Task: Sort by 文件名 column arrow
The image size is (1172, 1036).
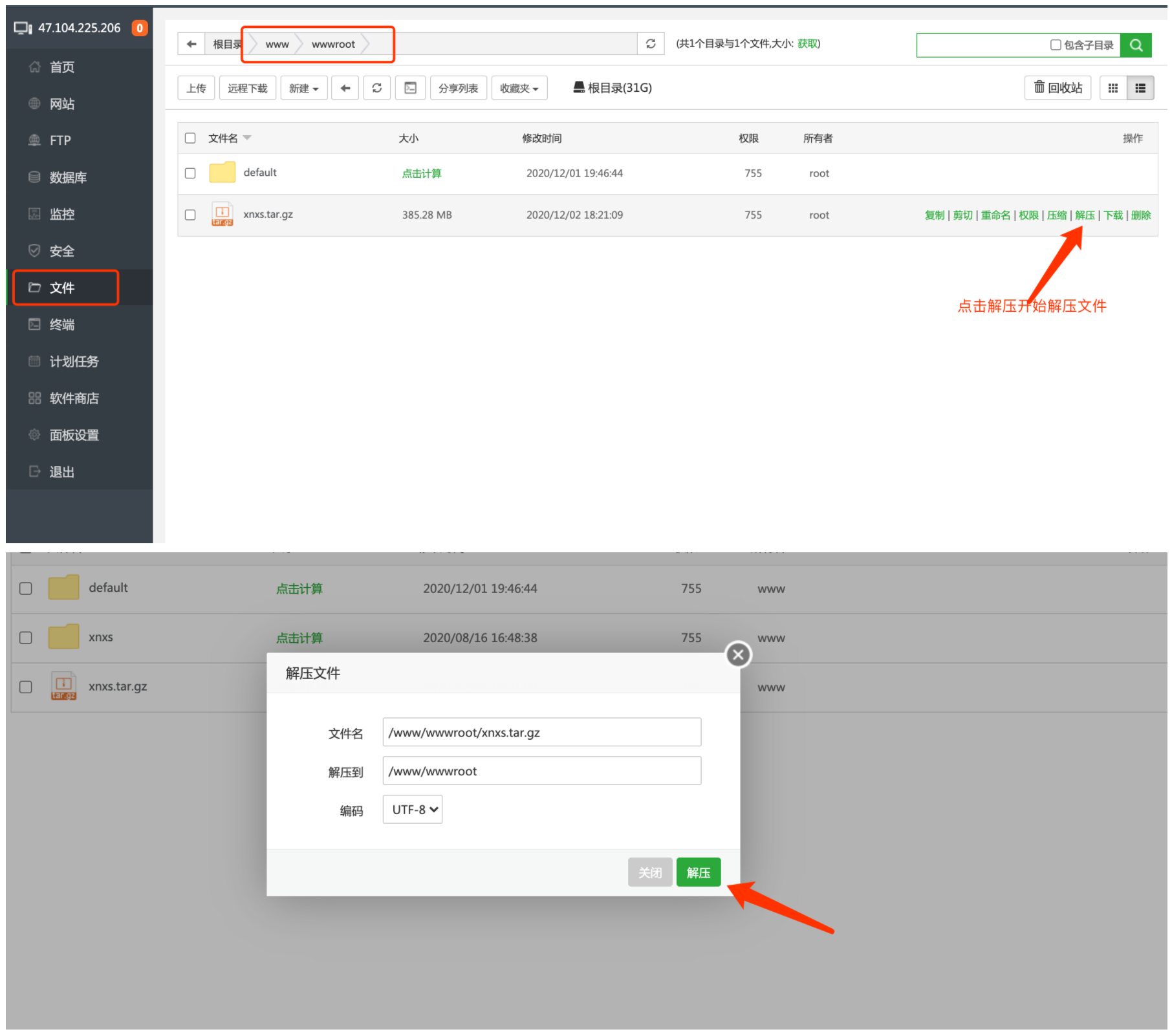Action: (247, 138)
